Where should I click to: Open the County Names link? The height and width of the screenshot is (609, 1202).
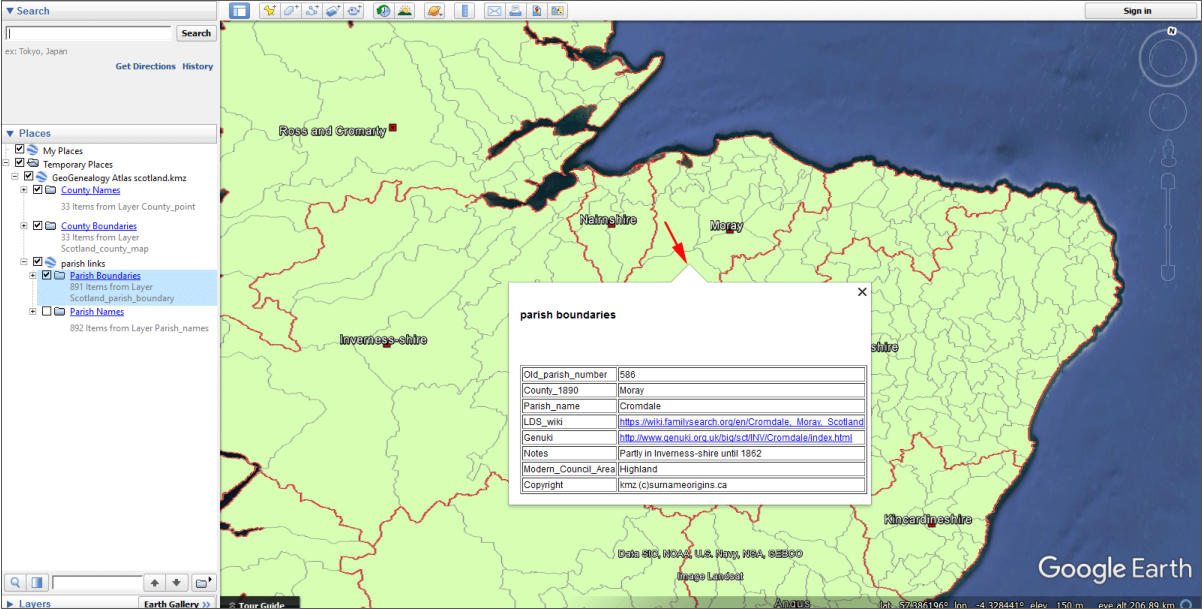tap(90, 190)
